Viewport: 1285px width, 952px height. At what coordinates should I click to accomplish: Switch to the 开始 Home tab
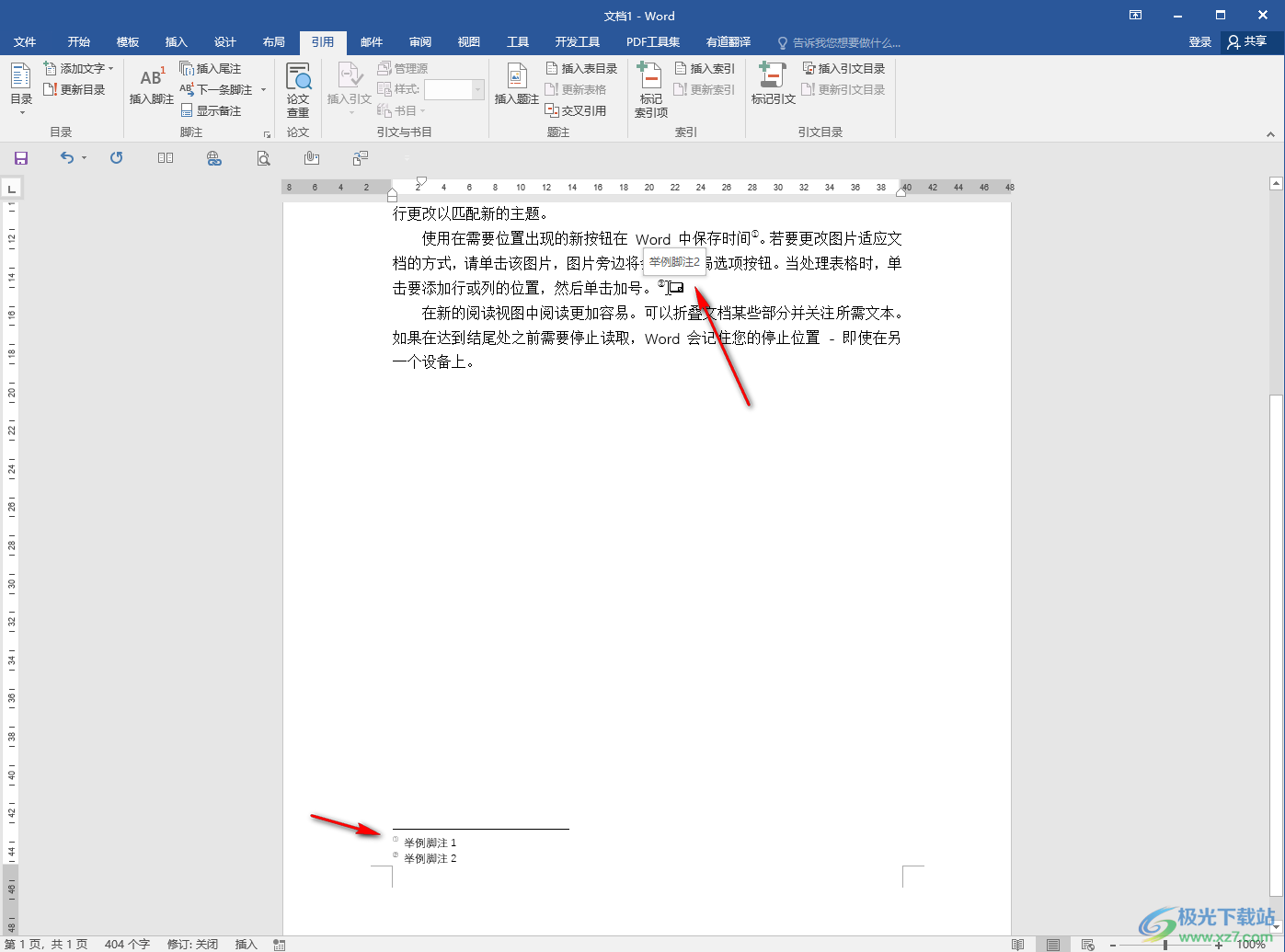tap(79, 42)
